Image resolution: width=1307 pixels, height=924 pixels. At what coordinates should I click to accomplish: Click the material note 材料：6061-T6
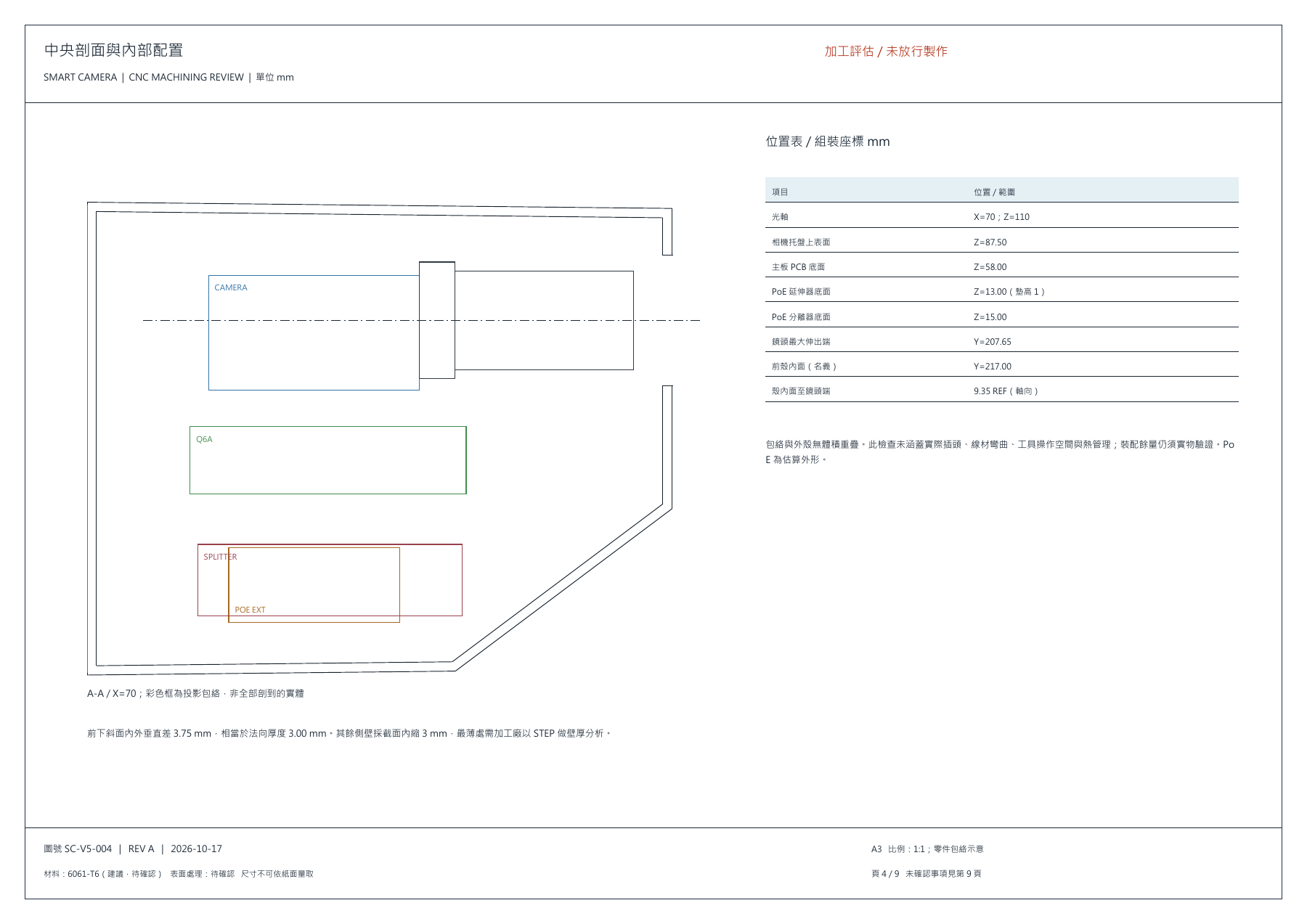(x=102, y=874)
